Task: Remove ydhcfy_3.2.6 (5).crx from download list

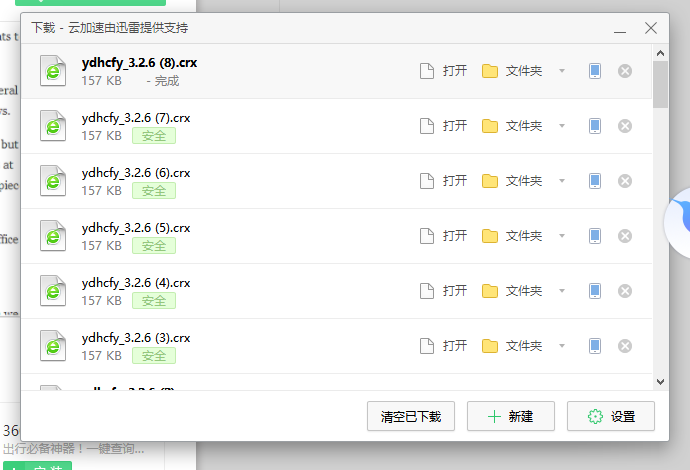Action: click(625, 236)
